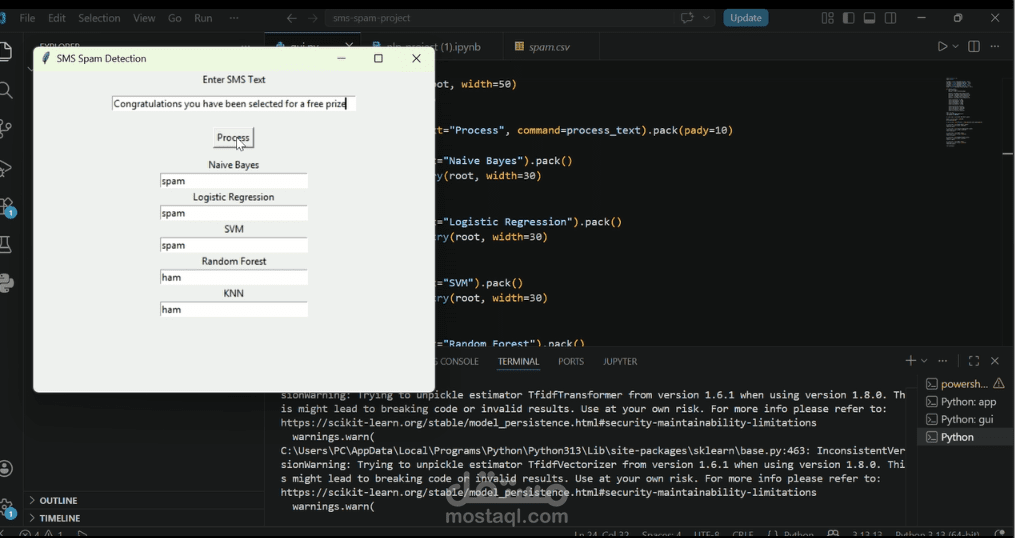Open the Run menu
The width and height of the screenshot is (1015, 538).
(x=203, y=18)
